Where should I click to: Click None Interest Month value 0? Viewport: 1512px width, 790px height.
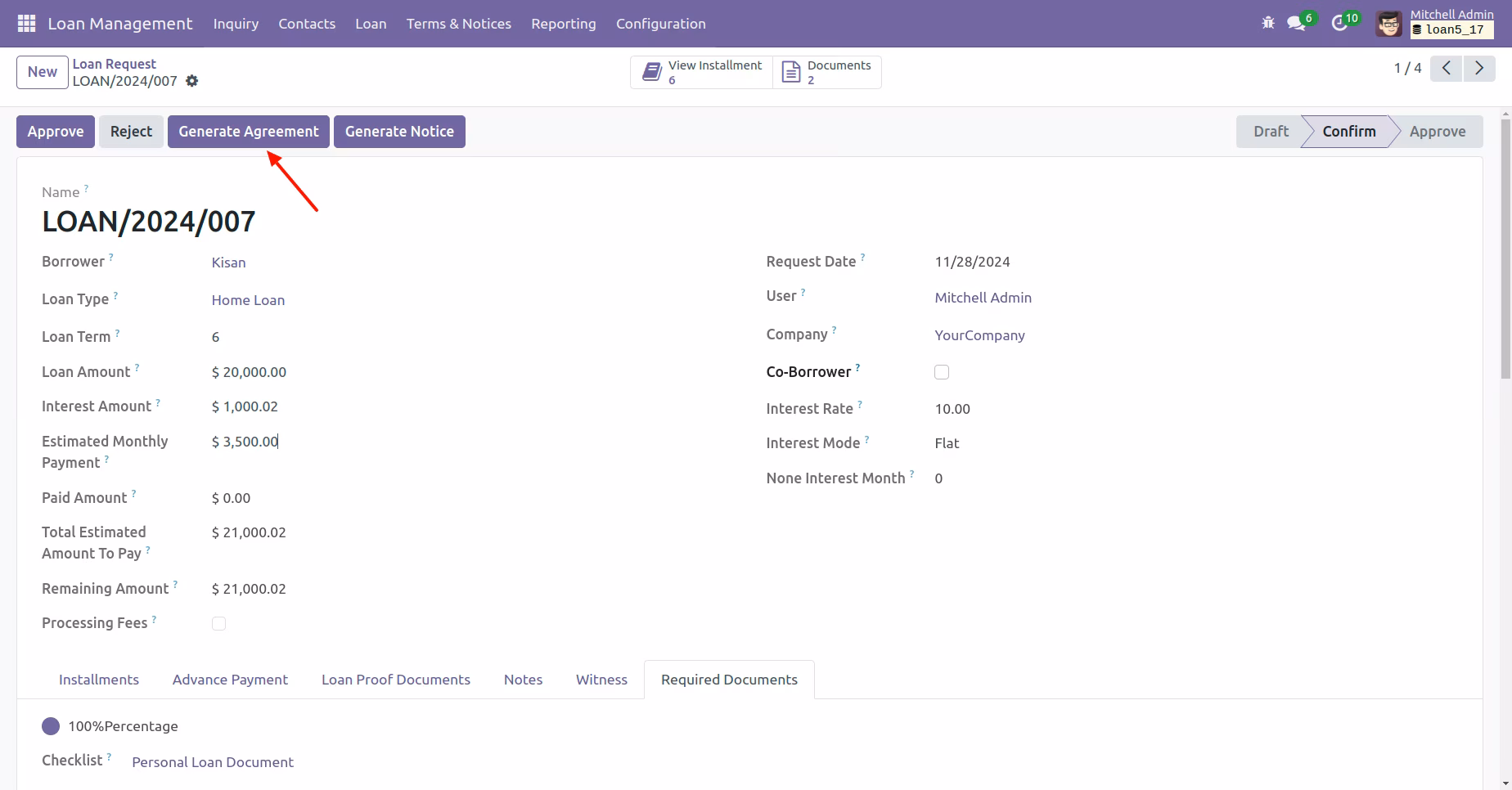coord(938,478)
